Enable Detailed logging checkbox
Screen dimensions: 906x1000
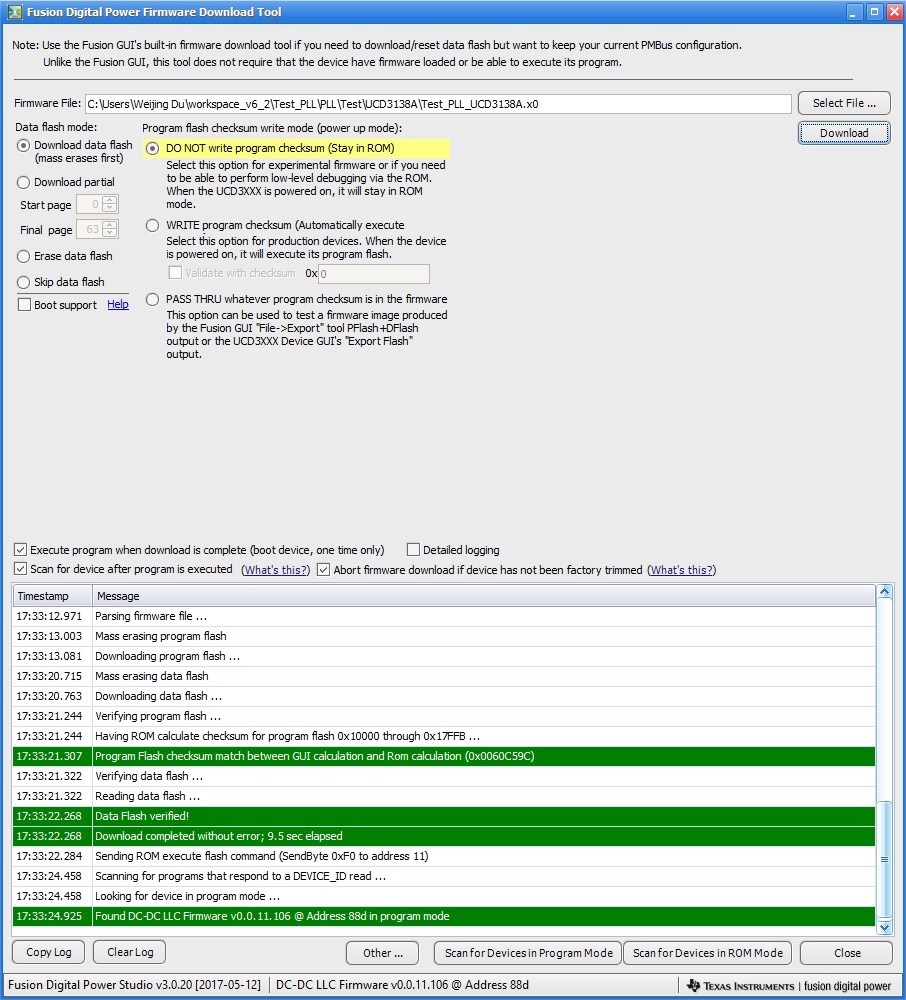point(413,550)
